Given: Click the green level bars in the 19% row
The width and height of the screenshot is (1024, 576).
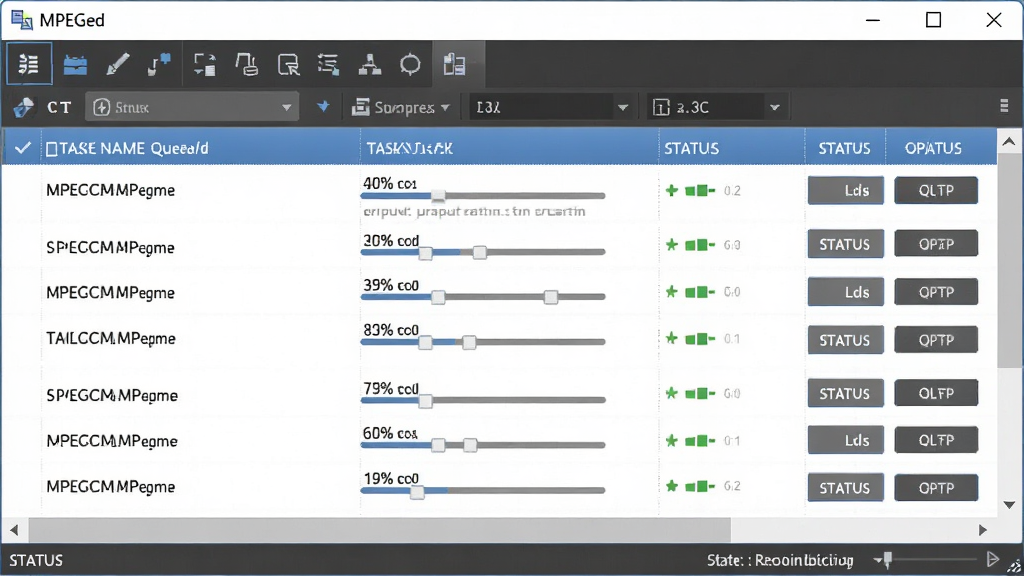Looking at the screenshot, I should tap(700, 486).
